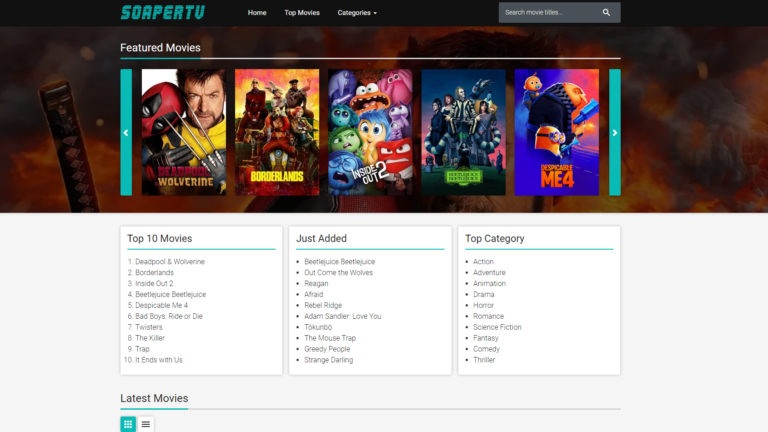
Task: Browse the Science Fiction category
Action: pyautogui.click(x=497, y=327)
